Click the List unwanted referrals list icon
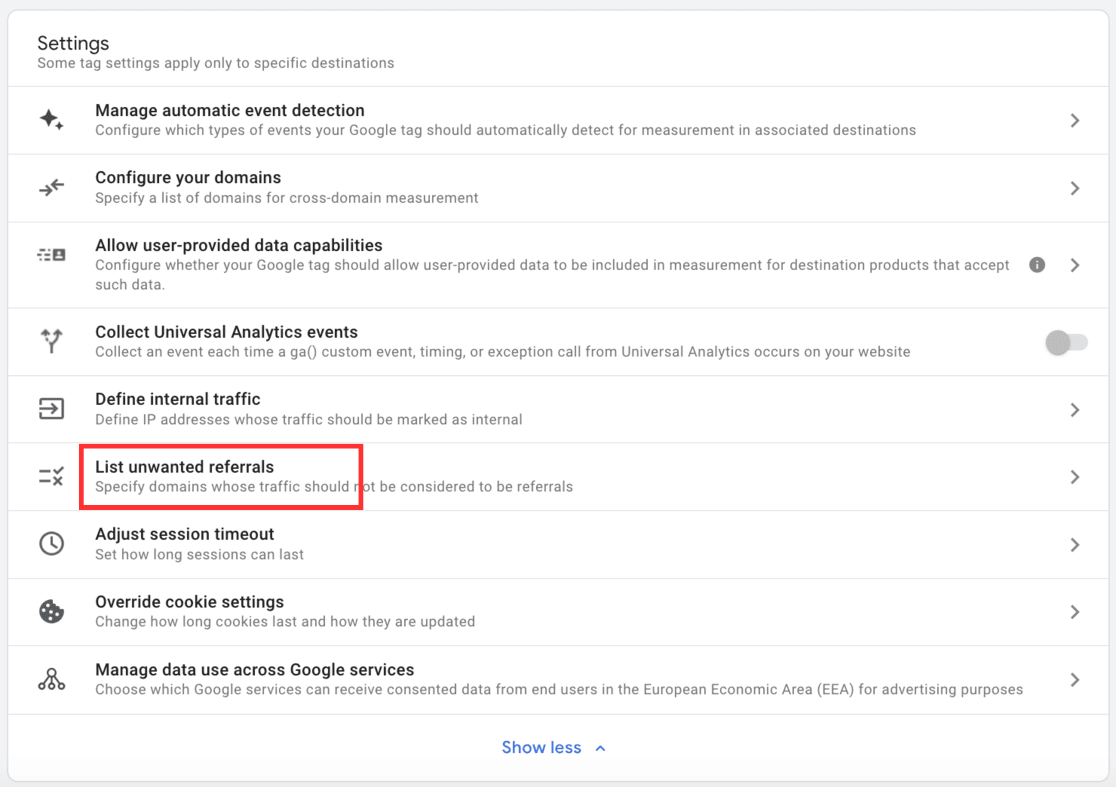The height and width of the screenshot is (787, 1116). [x=52, y=476]
